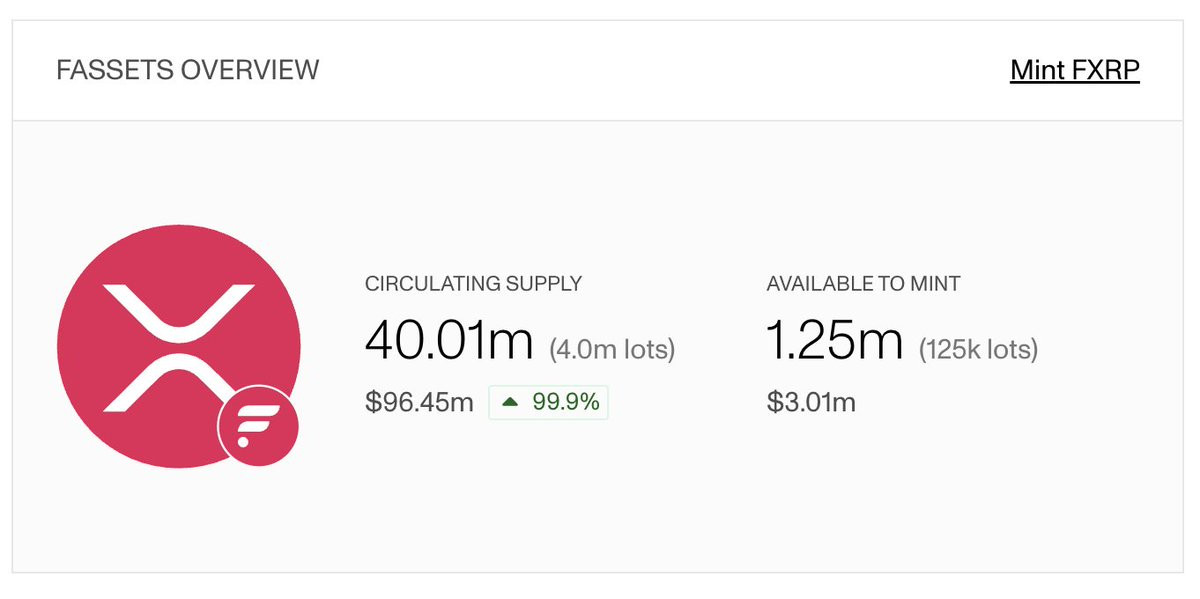The height and width of the screenshot is (599, 1200).
Task: Click the 40.01m supply figure
Action: (449, 342)
